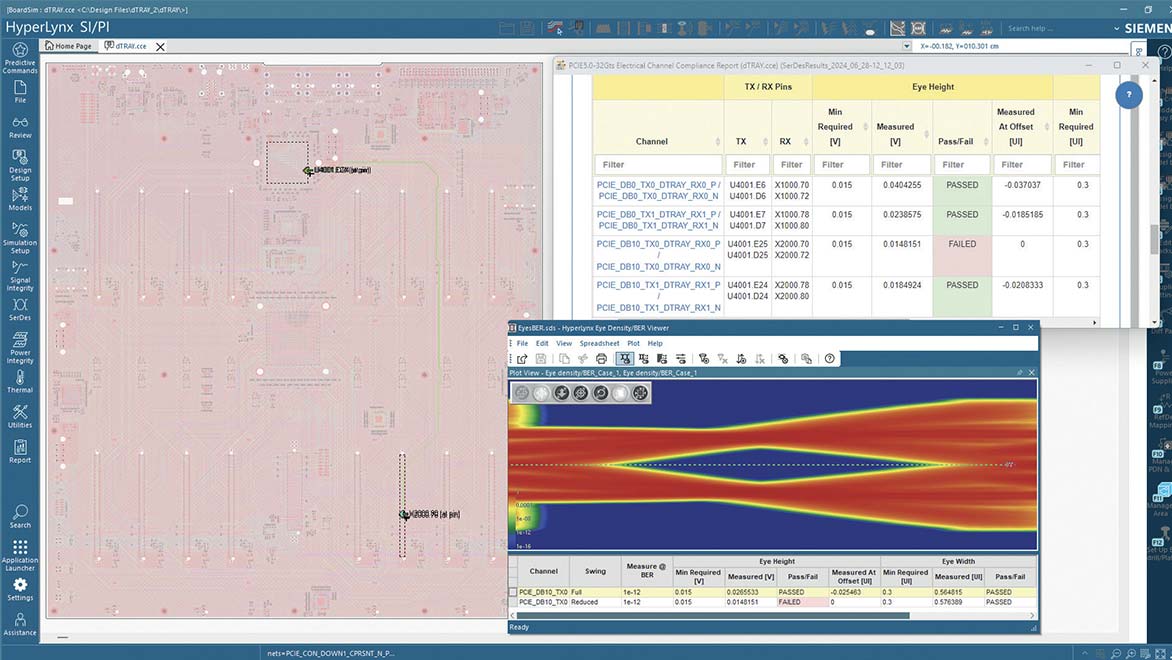Viewport: 1172px width, 660px height.
Task: Click the help question icon in BER Viewer toolbar
Action: click(830, 359)
